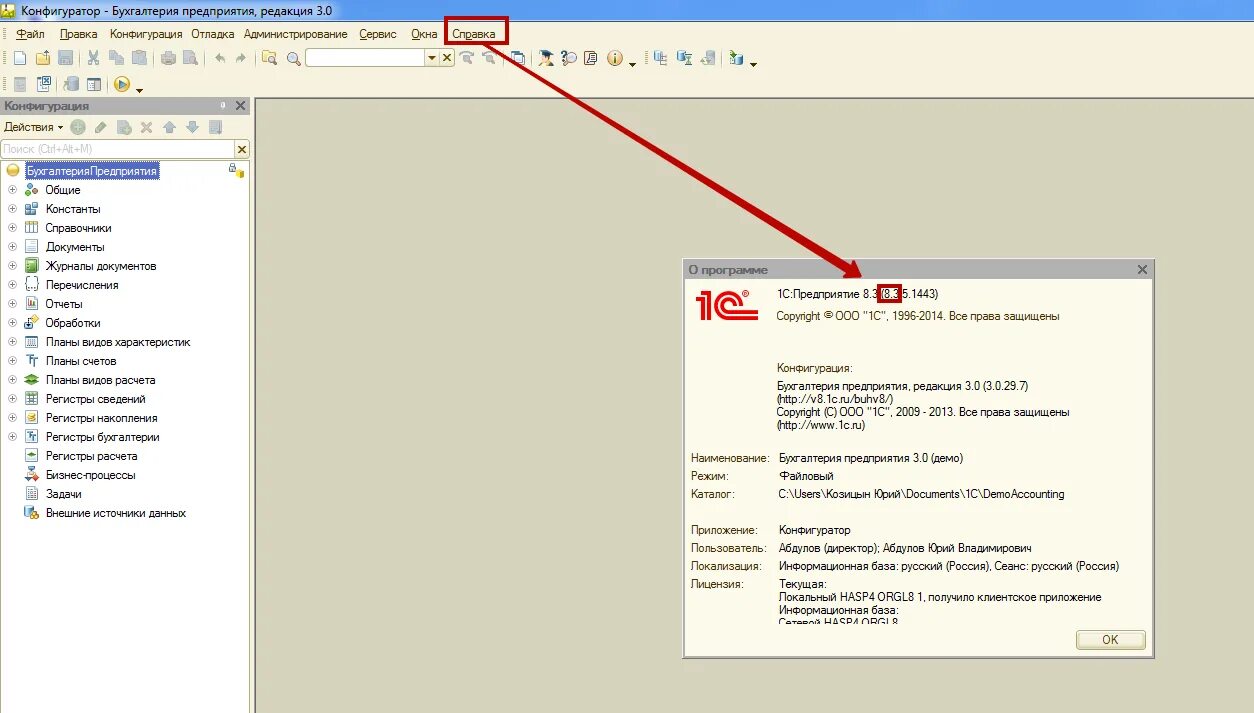Viewport: 1254px width, 713px height.
Task: Click the Add green plus icon in Configuration panel
Action: click(x=78, y=127)
